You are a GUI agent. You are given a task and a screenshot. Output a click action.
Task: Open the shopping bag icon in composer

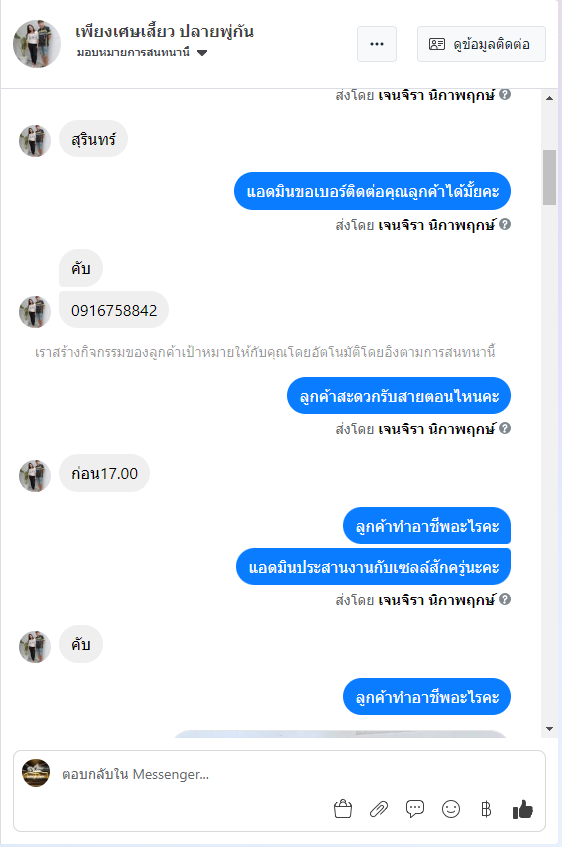(x=343, y=809)
